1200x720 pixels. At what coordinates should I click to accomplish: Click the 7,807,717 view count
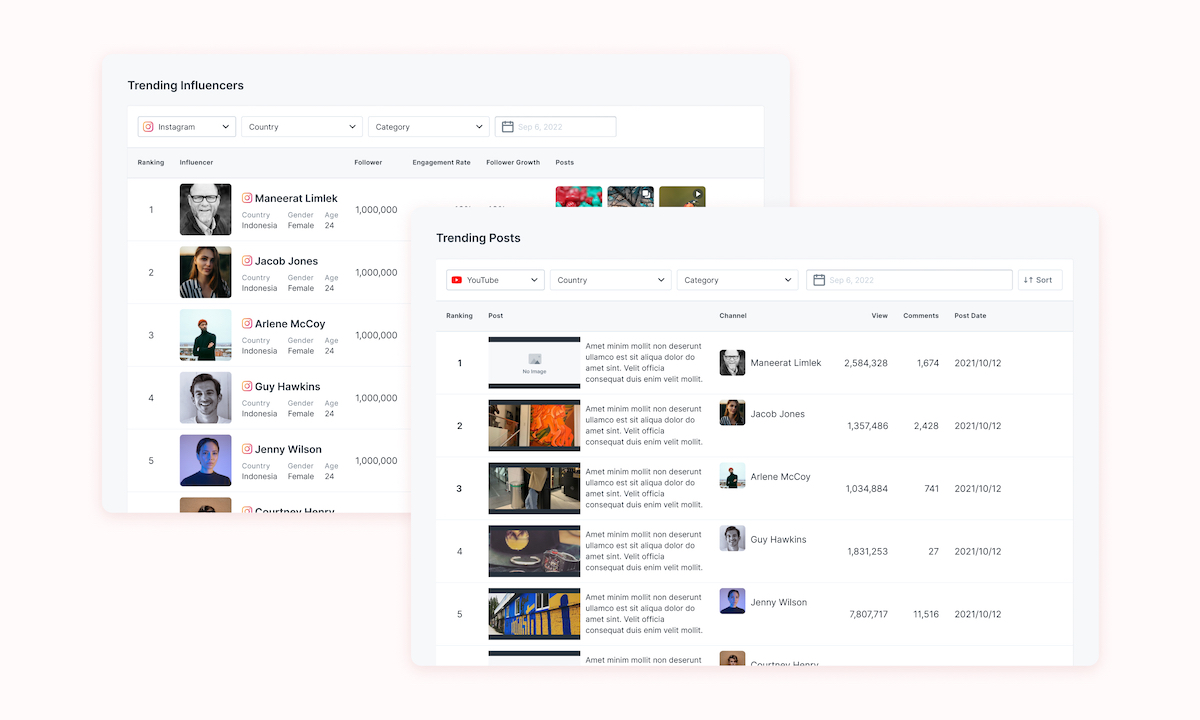tap(868, 614)
